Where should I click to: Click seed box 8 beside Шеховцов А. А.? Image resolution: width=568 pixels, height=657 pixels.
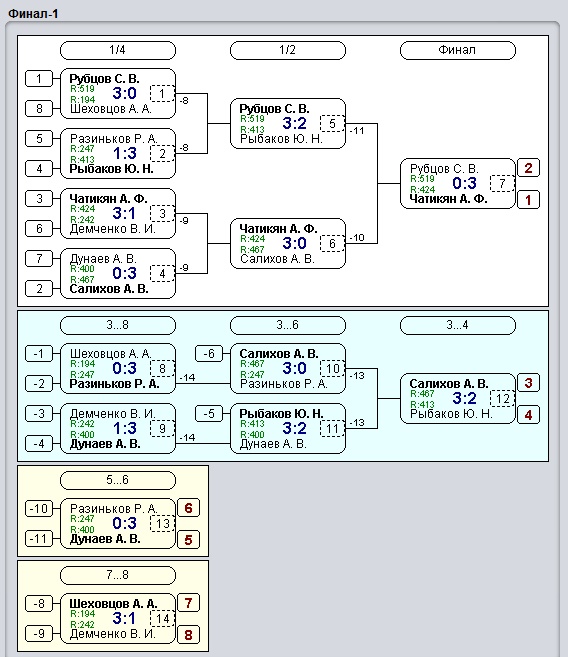39,109
